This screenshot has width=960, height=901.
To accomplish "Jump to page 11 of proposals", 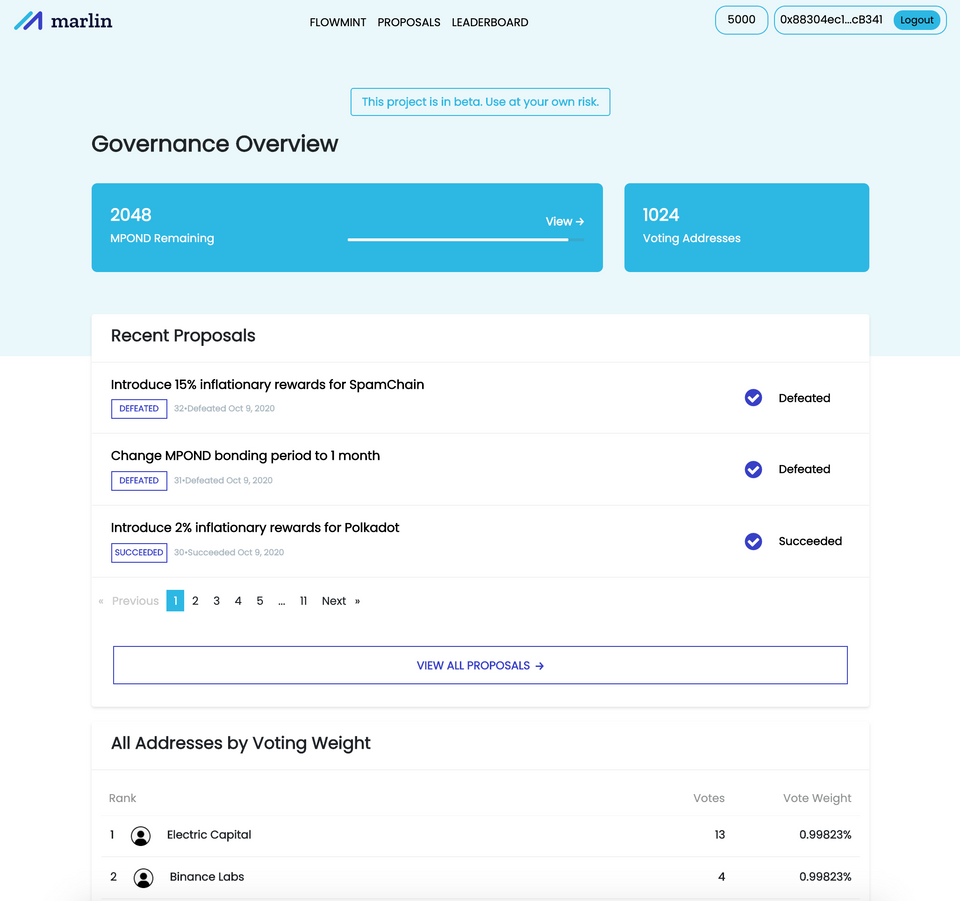I will pyautogui.click(x=303, y=601).
